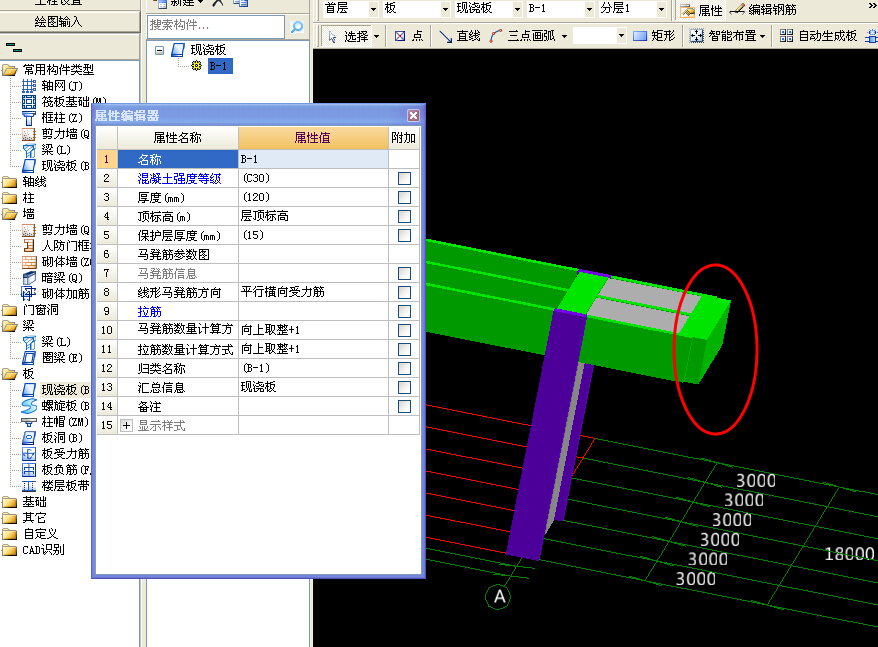The width and height of the screenshot is (878, 647).
Task: Open the 自定义 folder
Action: click(x=31, y=534)
